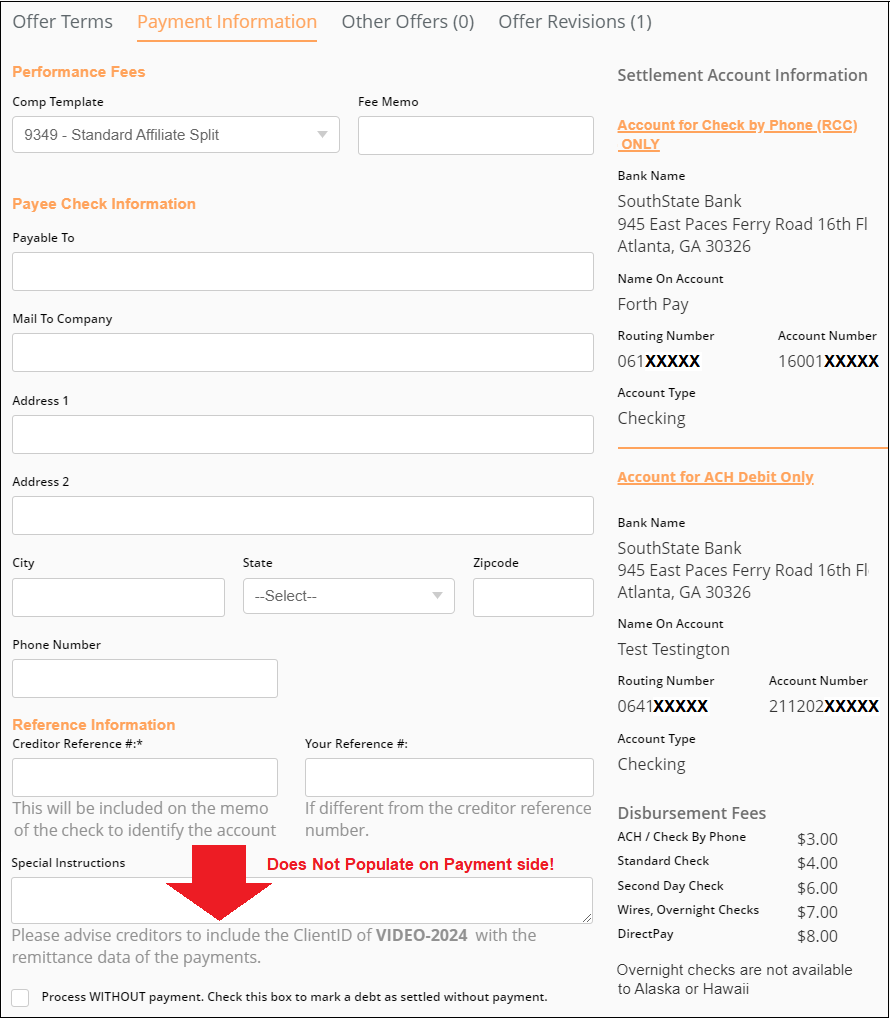Focus the Payable To field
This screenshot has width=890, height=1018.
click(x=303, y=271)
